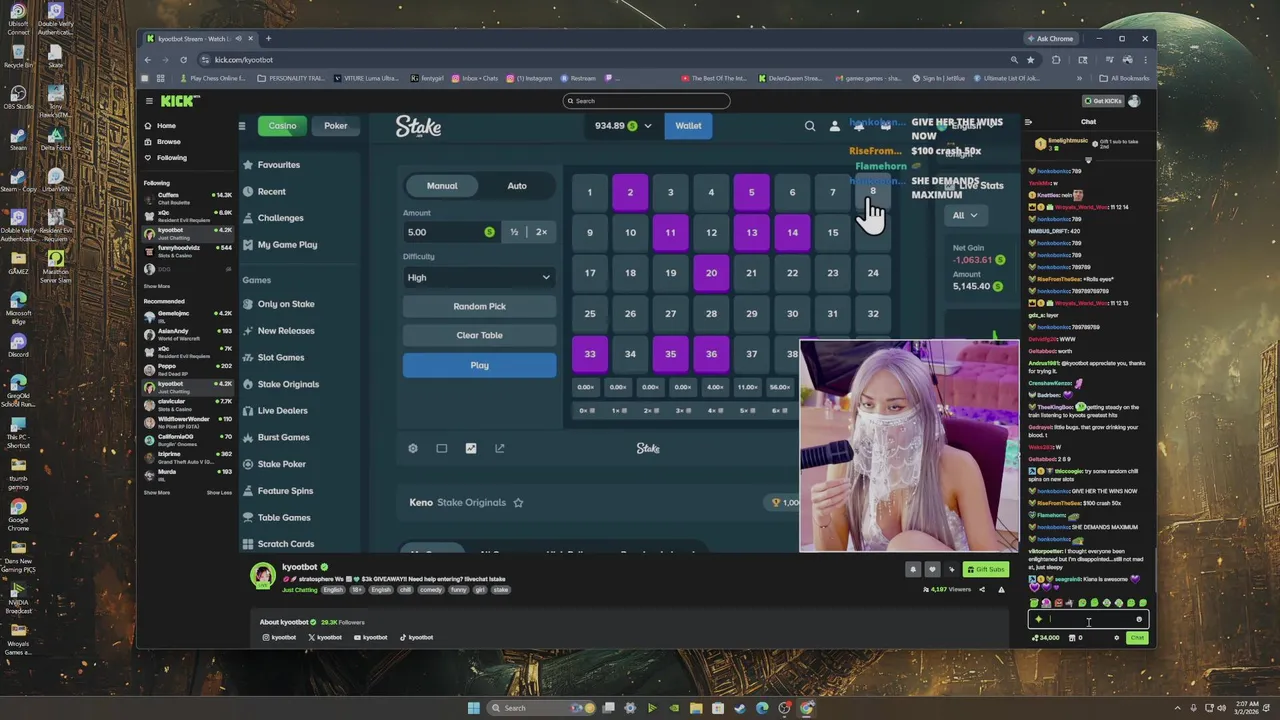Bookmark this page with Chrome star icon
The image size is (1280, 720).
pyautogui.click(x=1030, y=59)
